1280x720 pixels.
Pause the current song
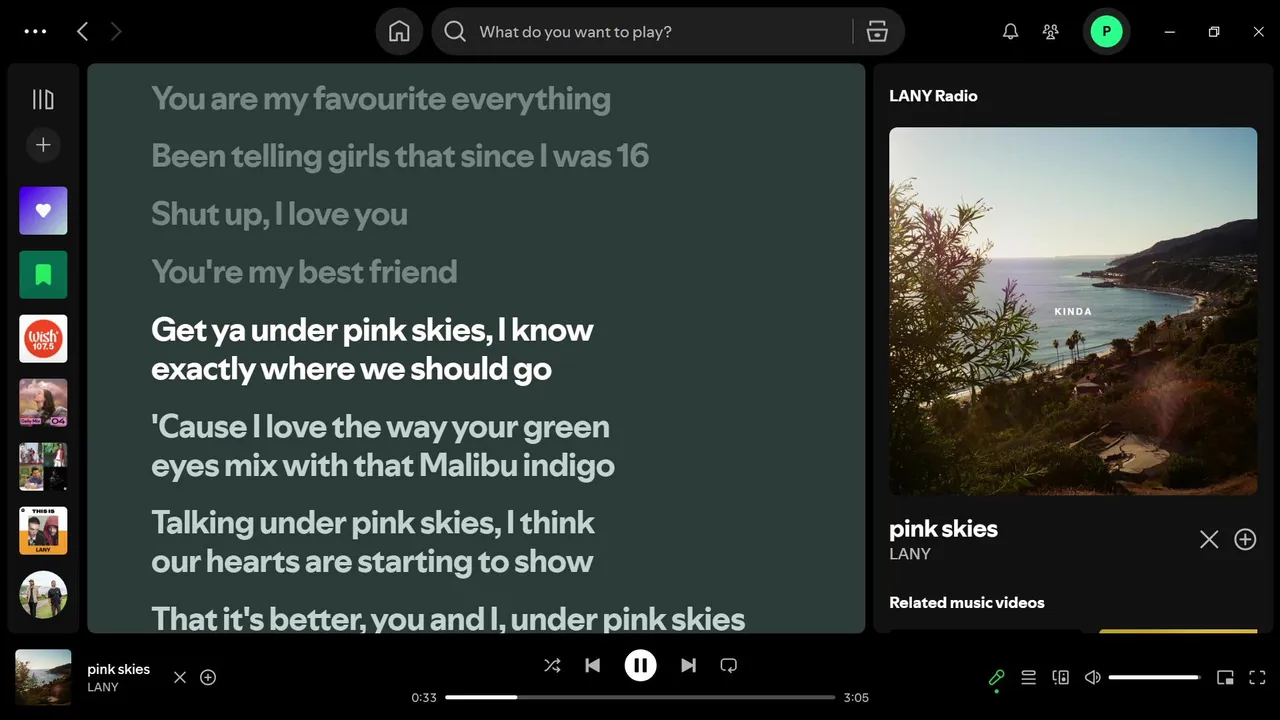[x=640, y=665]
